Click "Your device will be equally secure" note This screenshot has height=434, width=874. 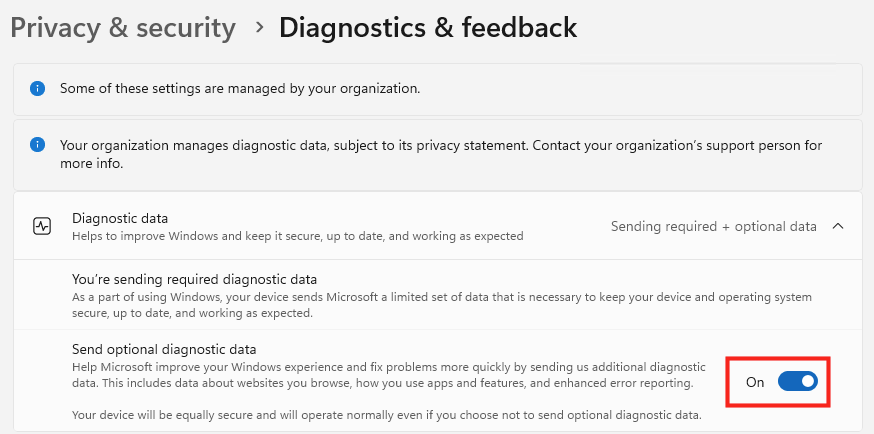(386, 415)
